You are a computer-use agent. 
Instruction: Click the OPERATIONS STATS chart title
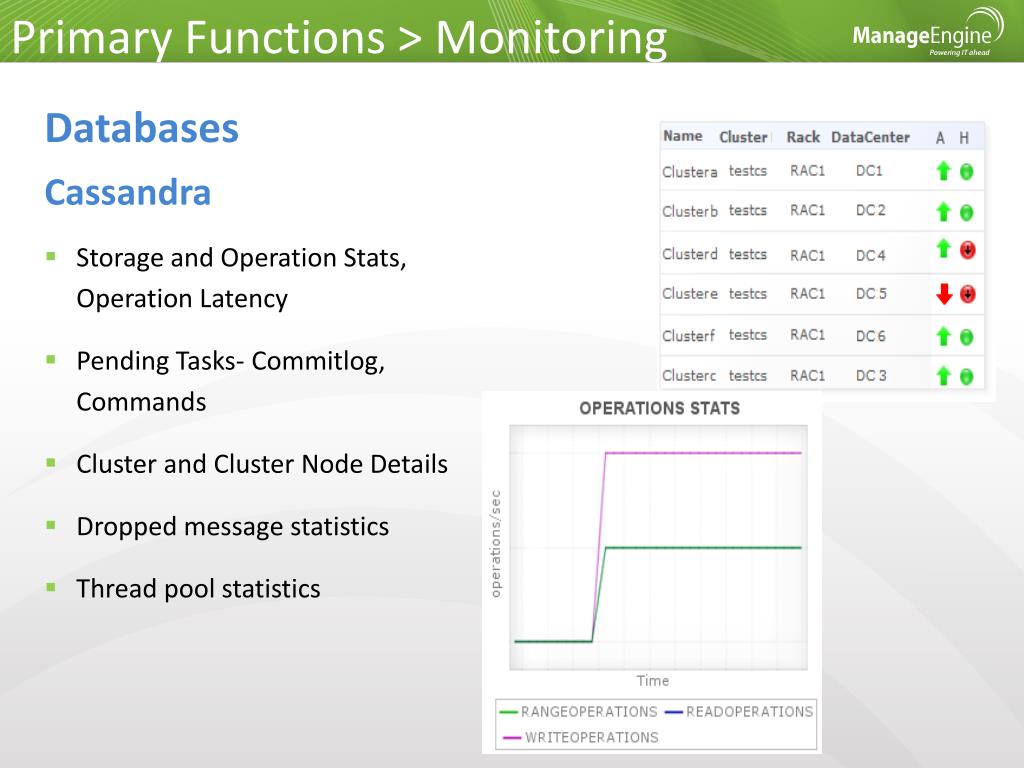point(660,408)
